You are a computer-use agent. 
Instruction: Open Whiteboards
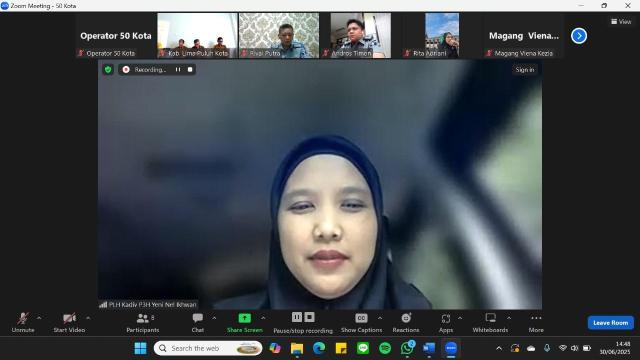pyautogui.click(x=490, y=322)
